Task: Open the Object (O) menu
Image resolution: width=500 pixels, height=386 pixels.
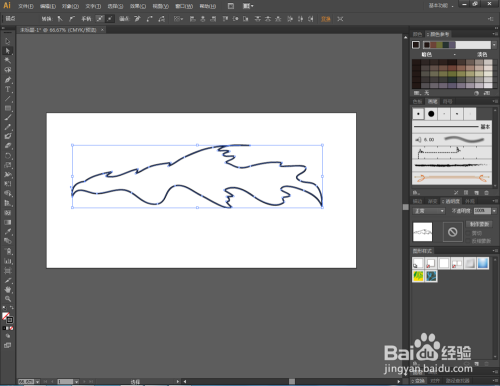Action: [70, 6]
